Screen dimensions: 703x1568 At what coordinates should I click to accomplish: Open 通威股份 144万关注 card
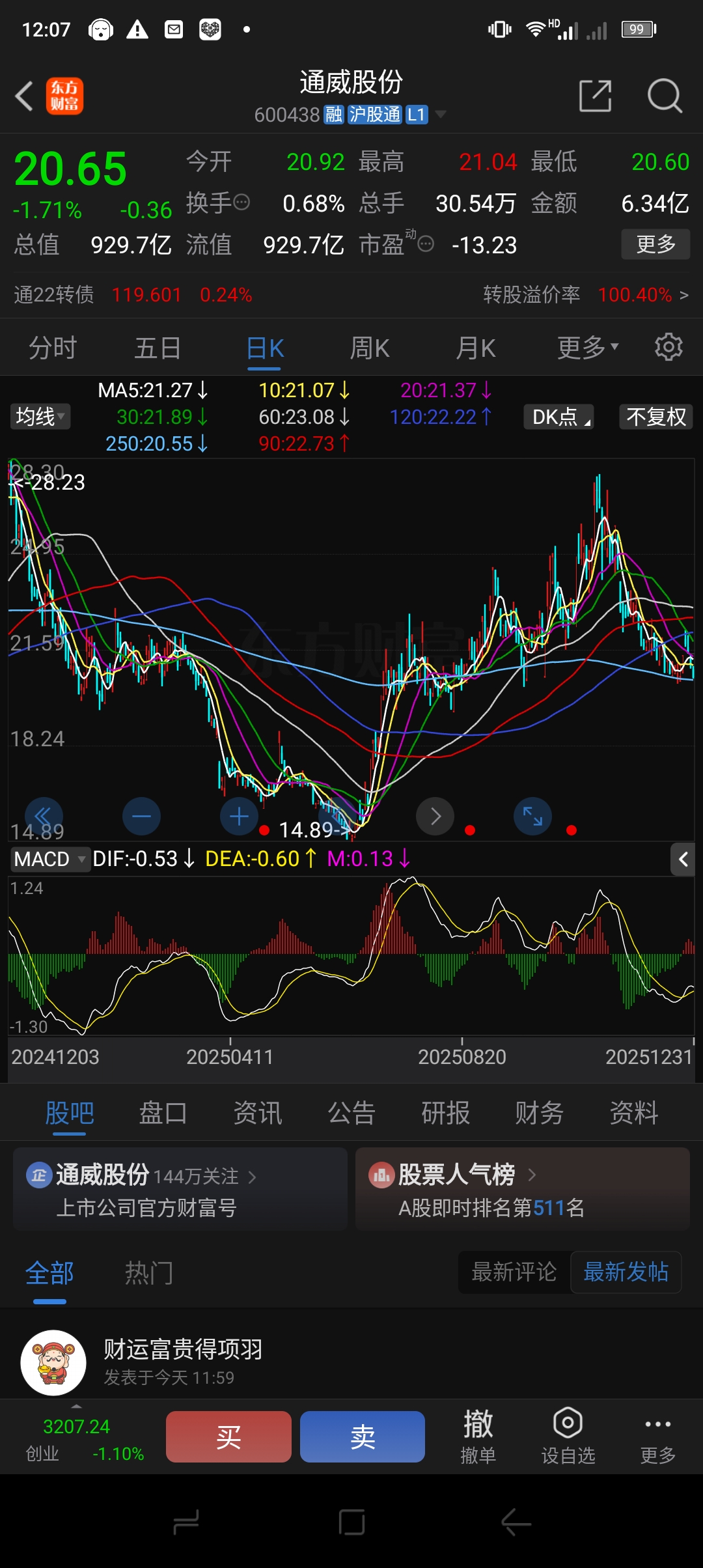tap(180, 1189)
